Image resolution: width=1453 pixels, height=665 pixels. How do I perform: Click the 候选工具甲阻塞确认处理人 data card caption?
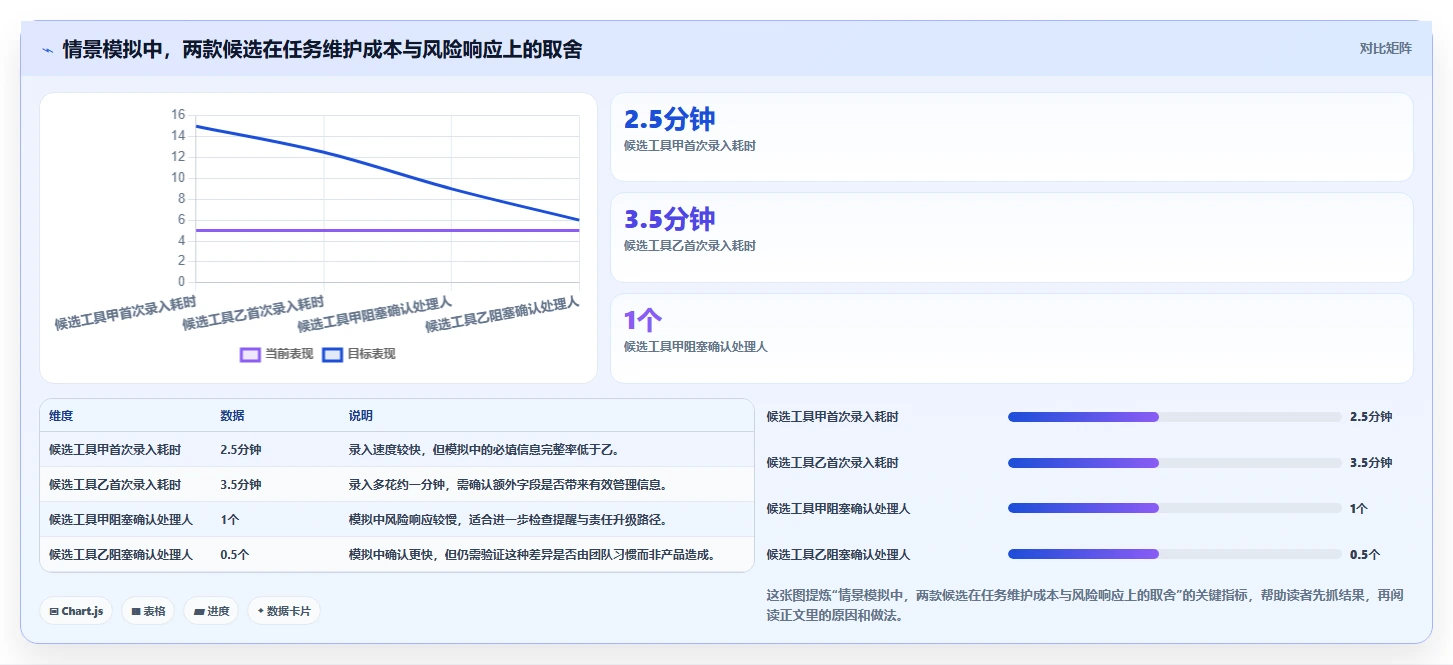[x=696, y=347]
